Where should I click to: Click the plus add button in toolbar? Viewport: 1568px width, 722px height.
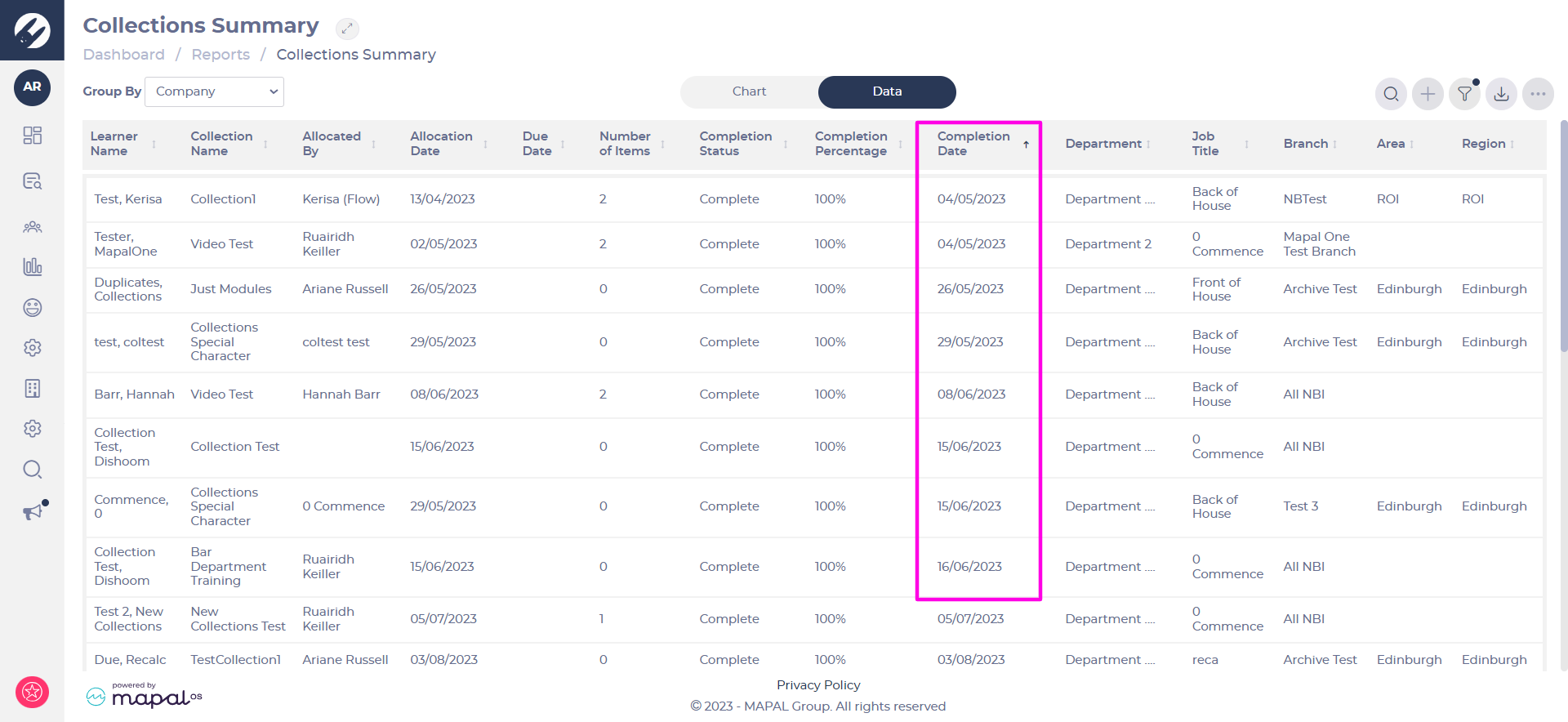pyautogui.click(x=1428, y=94)
